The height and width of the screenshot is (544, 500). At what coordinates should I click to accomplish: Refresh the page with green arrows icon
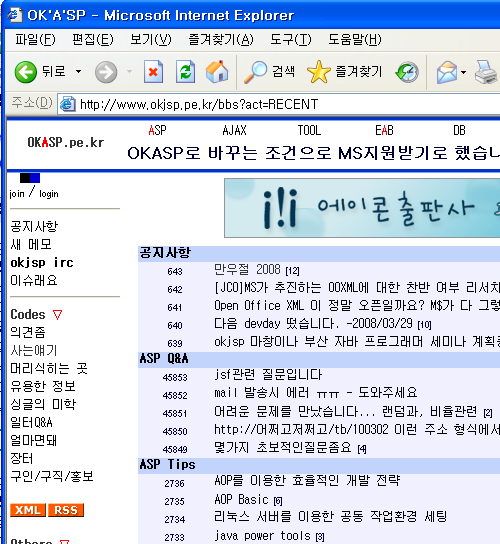pyautogui.click(x=185, y=72)
